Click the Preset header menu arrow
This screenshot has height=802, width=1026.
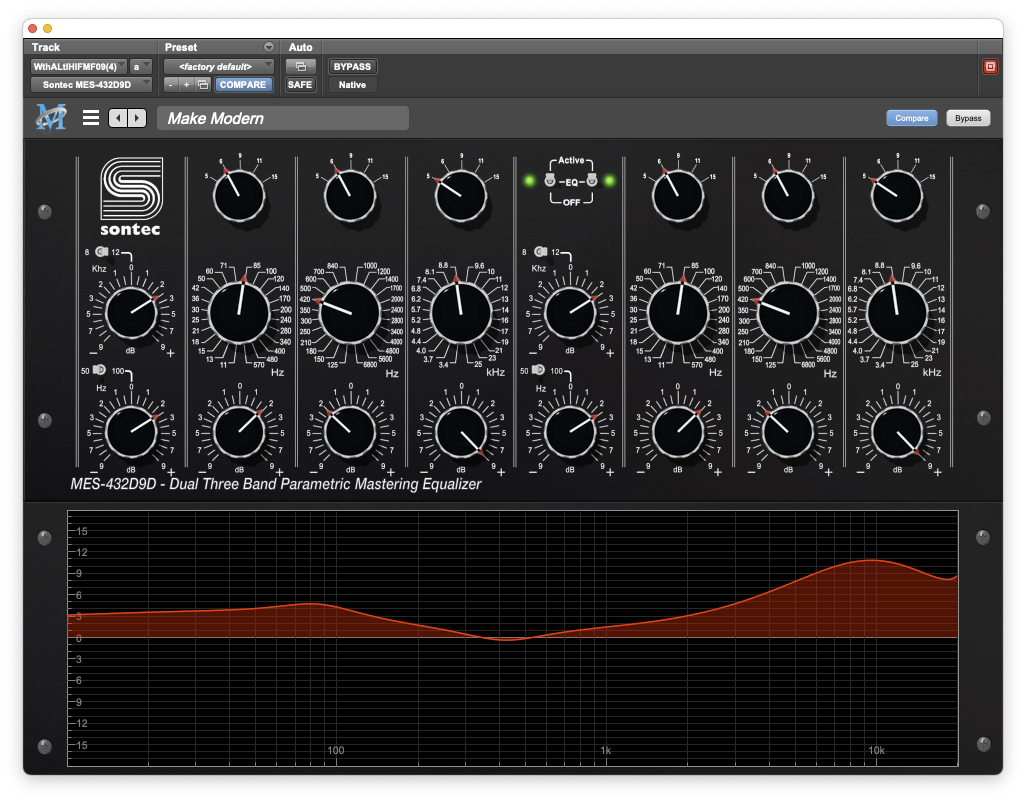(268, 47)
